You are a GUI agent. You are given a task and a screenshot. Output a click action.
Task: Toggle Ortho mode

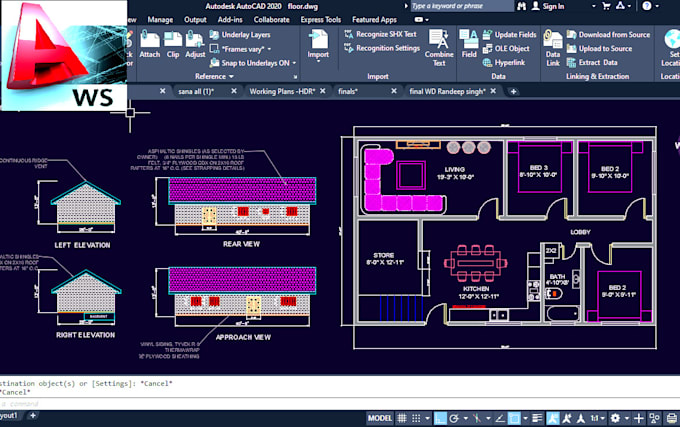pos(440,418)
